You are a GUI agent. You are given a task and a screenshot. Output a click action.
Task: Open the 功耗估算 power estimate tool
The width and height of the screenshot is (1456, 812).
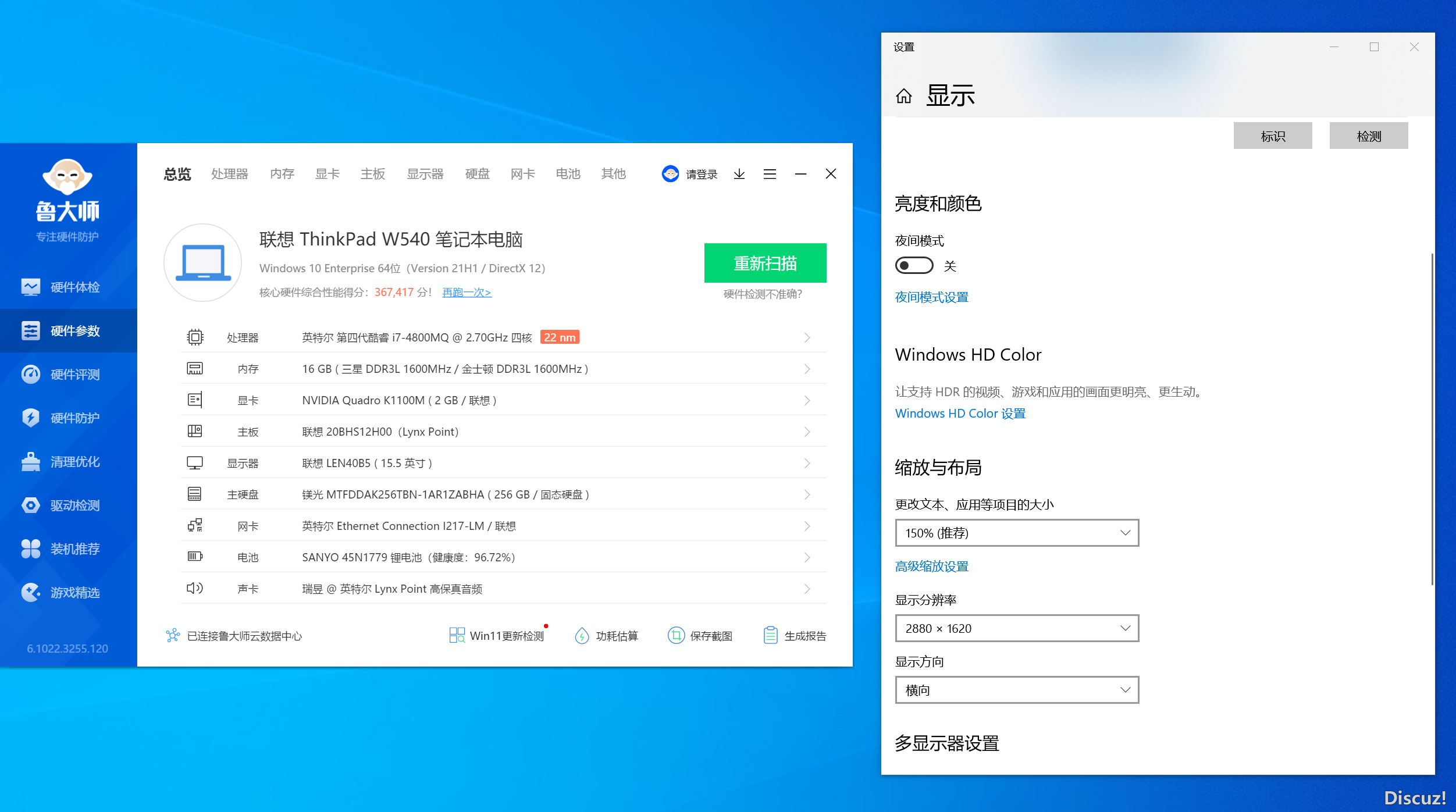click(x=606, y=636)
